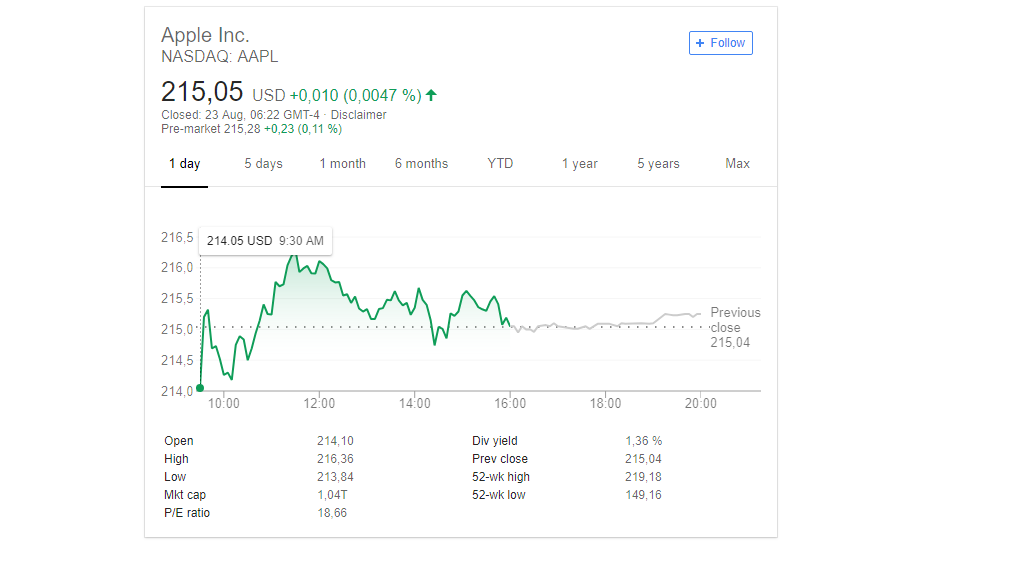Show the 1 month chart

[x=342, y=164]
